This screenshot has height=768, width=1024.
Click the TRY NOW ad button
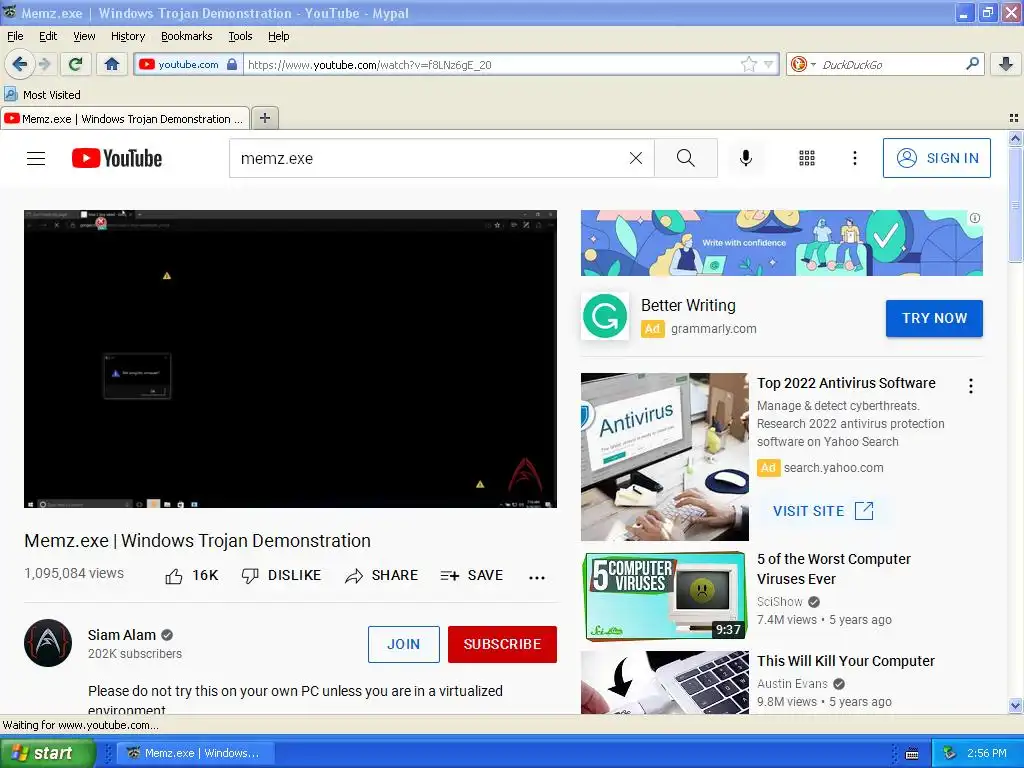pyautogui.click(x=934, y=318)
